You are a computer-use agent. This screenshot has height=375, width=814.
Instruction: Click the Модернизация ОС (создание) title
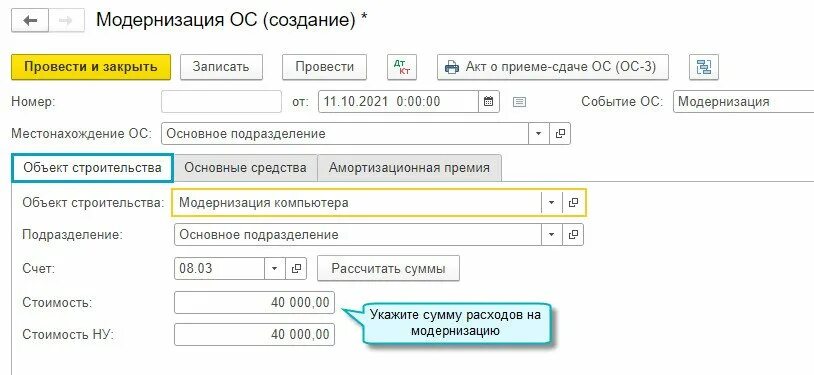pos(232,20)
